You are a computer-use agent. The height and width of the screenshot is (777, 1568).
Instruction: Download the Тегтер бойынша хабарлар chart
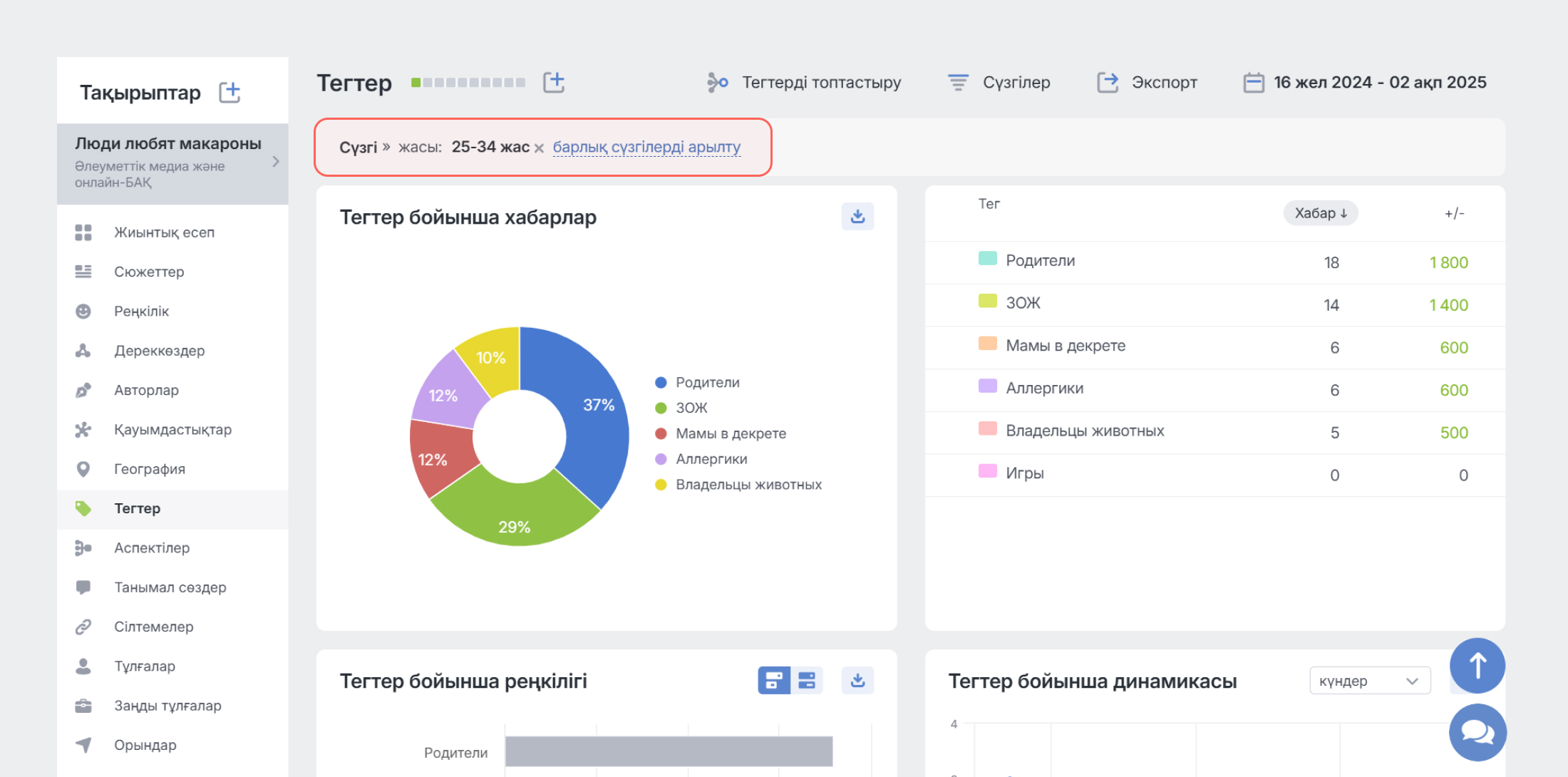tap(857, 216)
